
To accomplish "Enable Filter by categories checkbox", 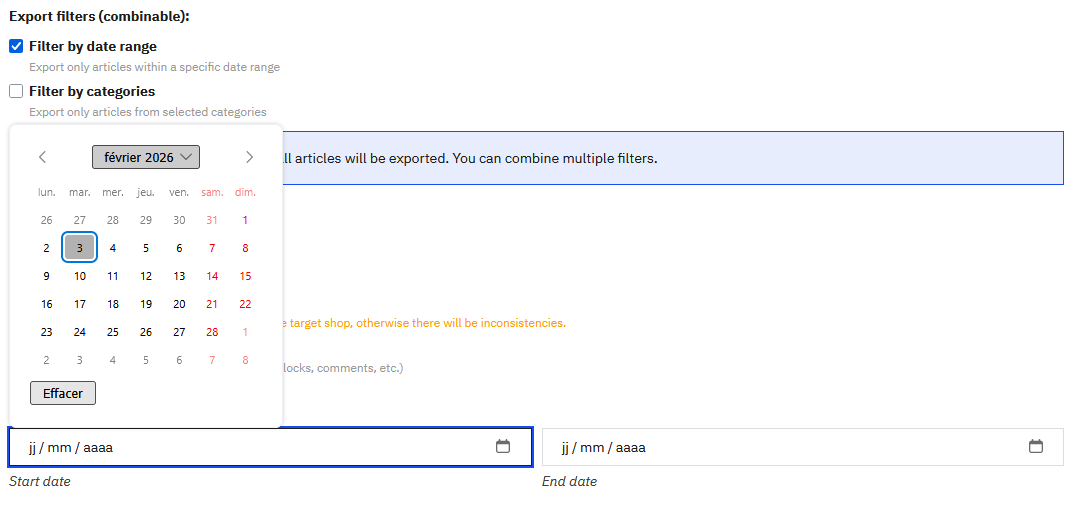I will click(16, 91).
